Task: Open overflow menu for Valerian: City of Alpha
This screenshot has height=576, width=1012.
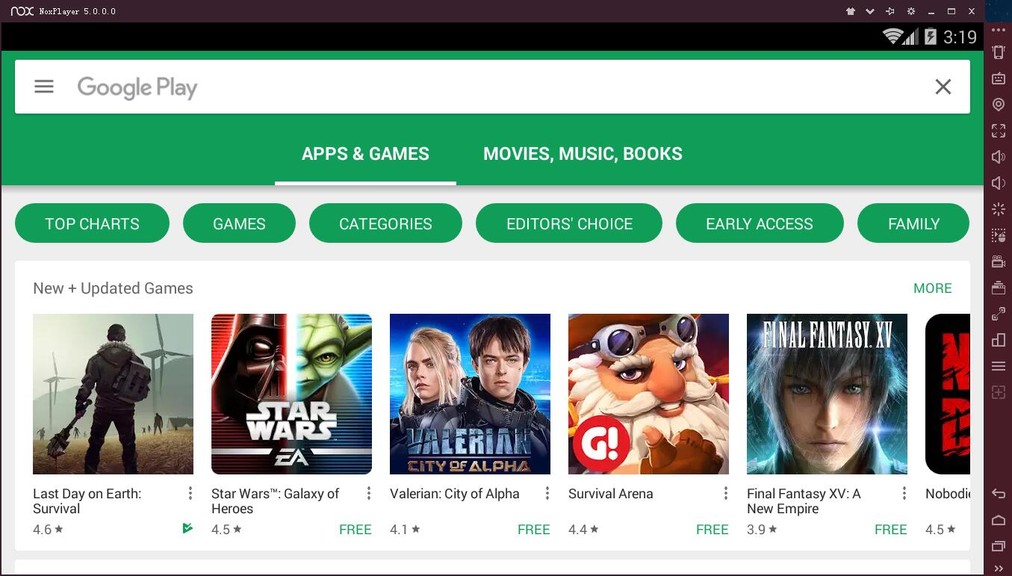Action: tap(547, 493)
